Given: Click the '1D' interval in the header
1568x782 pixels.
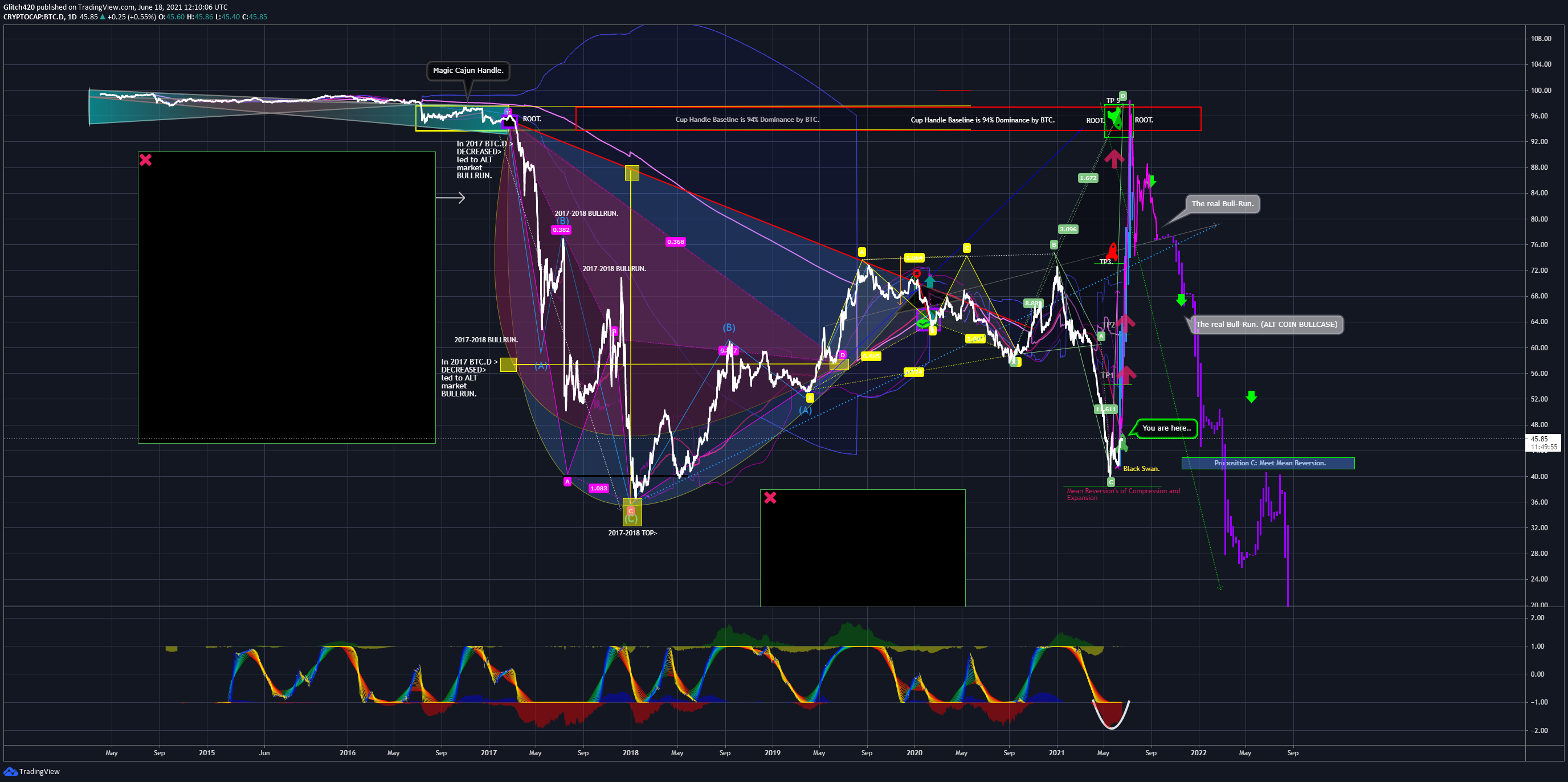Looking at the screenshot, I should point(72,17).
